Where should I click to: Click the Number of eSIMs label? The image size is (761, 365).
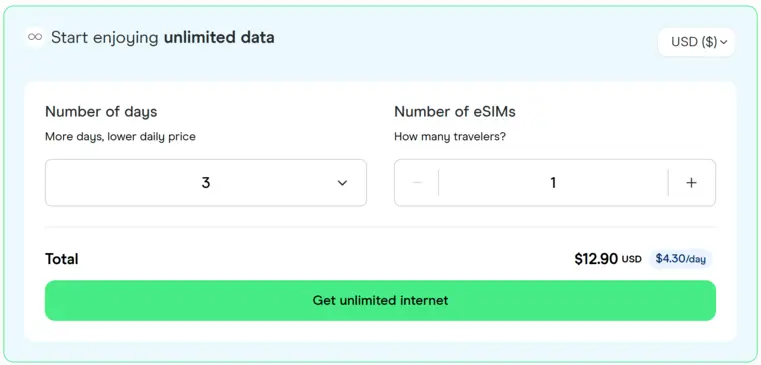455,112
